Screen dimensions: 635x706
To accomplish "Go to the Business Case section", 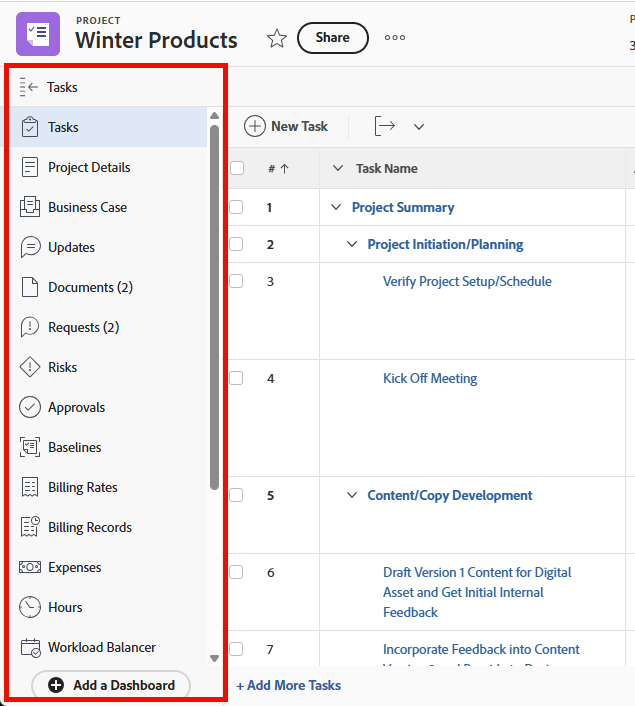I will (108, 207).
